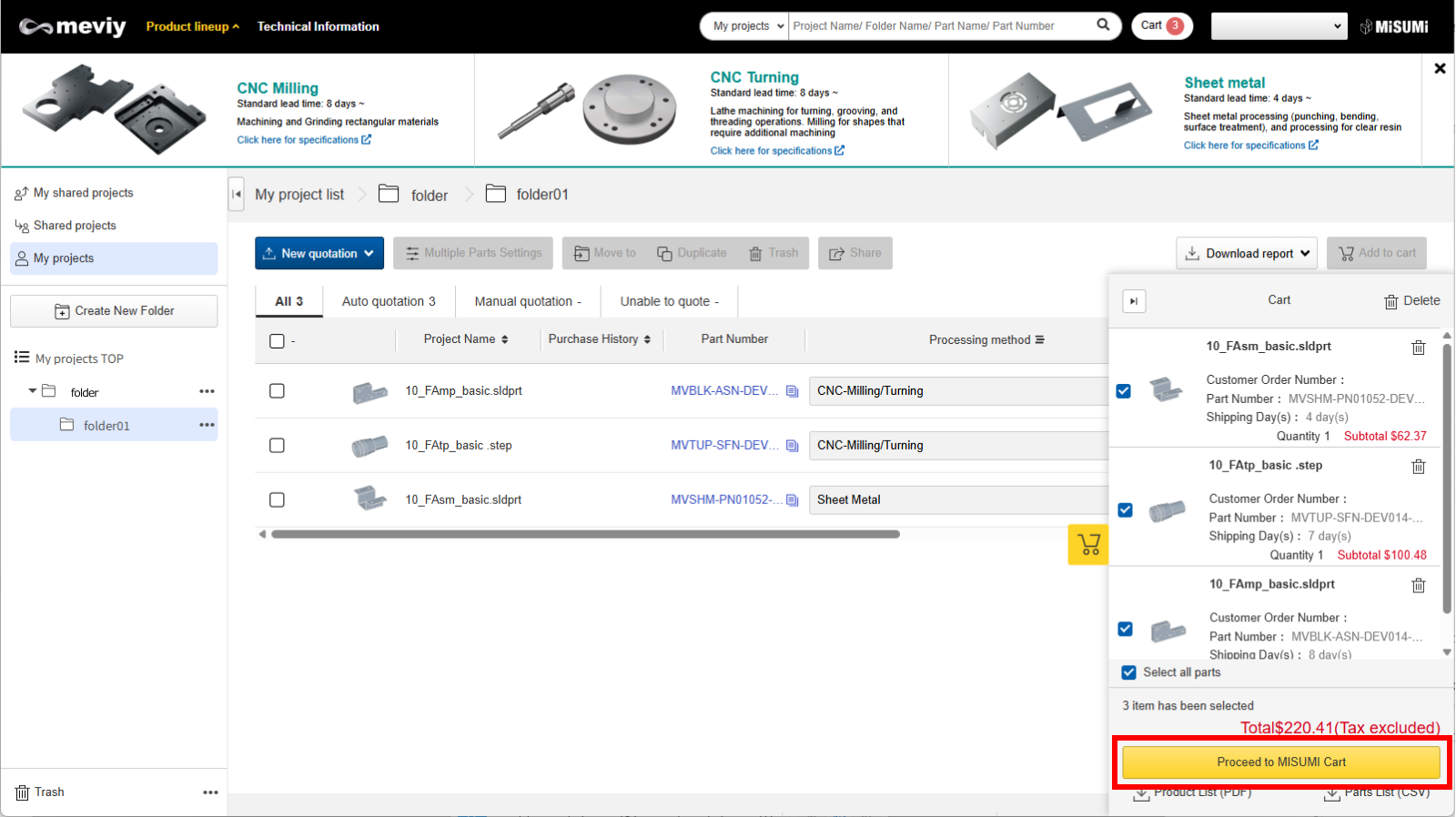
Task: Click the search magnifier icon
Action: pyautogui.click(x=1103, y=25)
